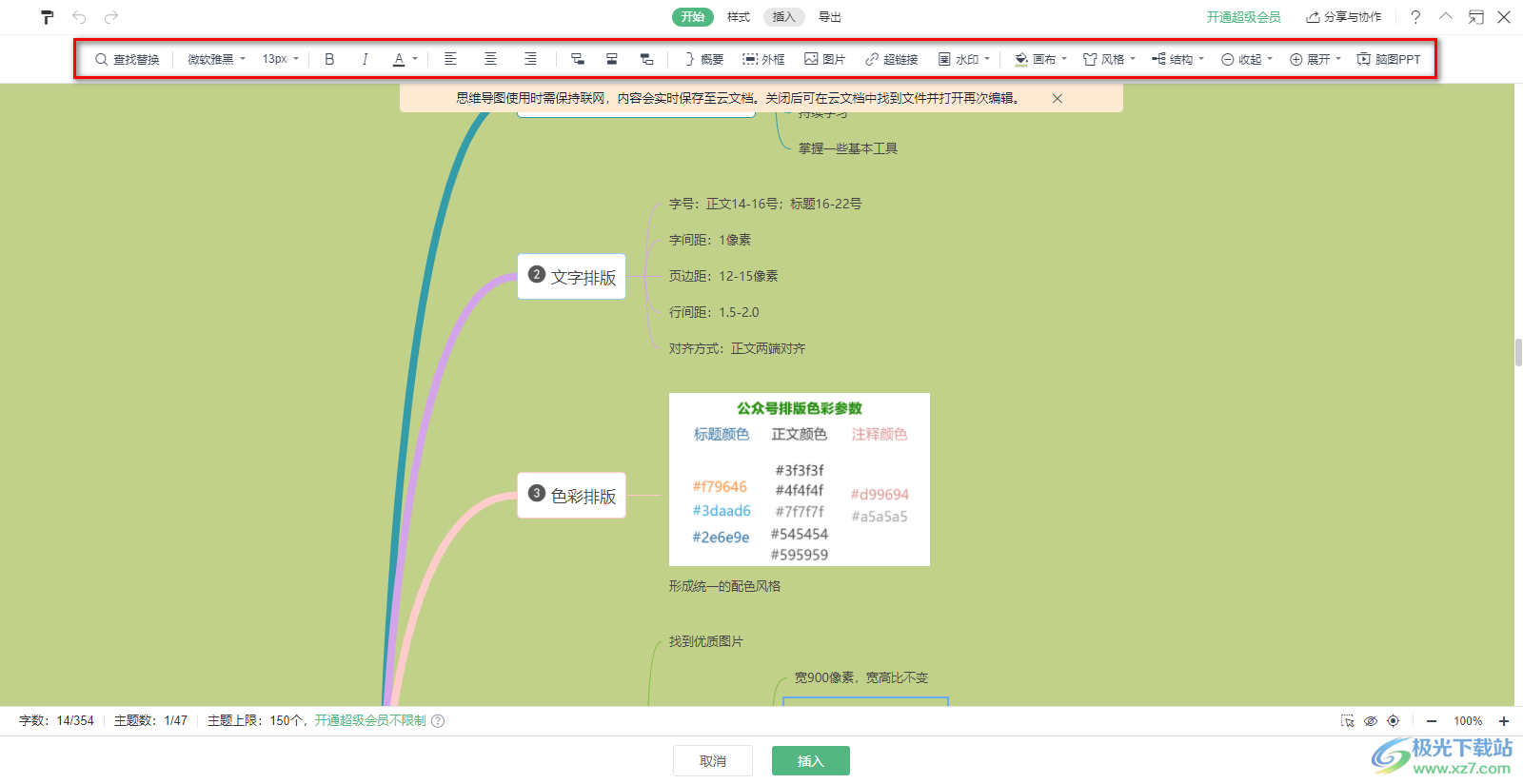
Task: Collapse the toolbar with up chevron
Action: (x=1446, y=17)
